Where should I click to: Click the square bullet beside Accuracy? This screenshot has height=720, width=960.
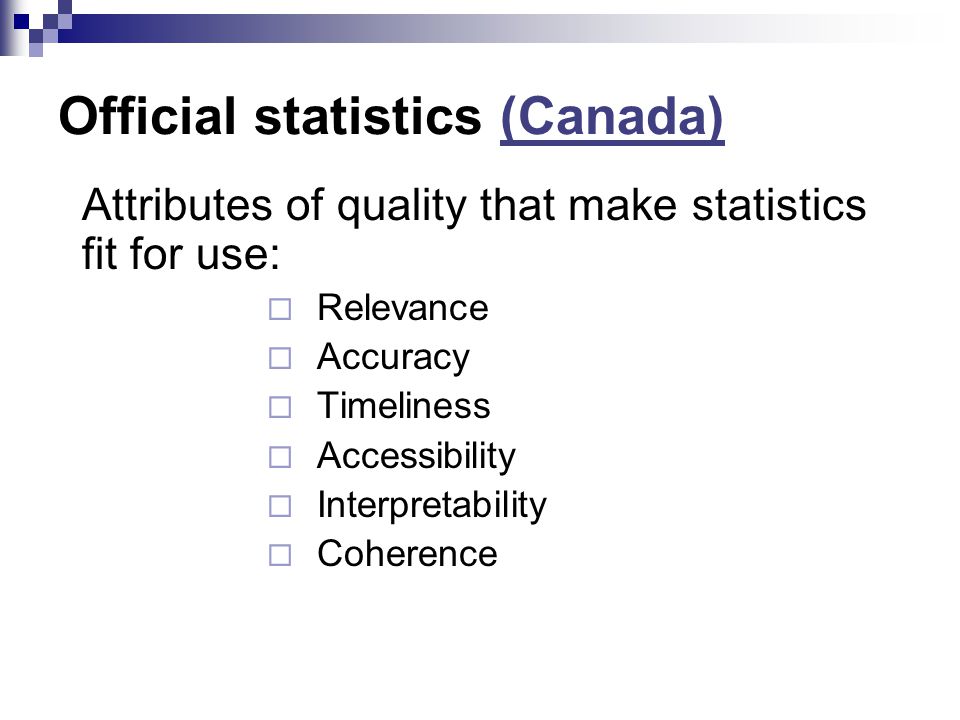(280, 358)
